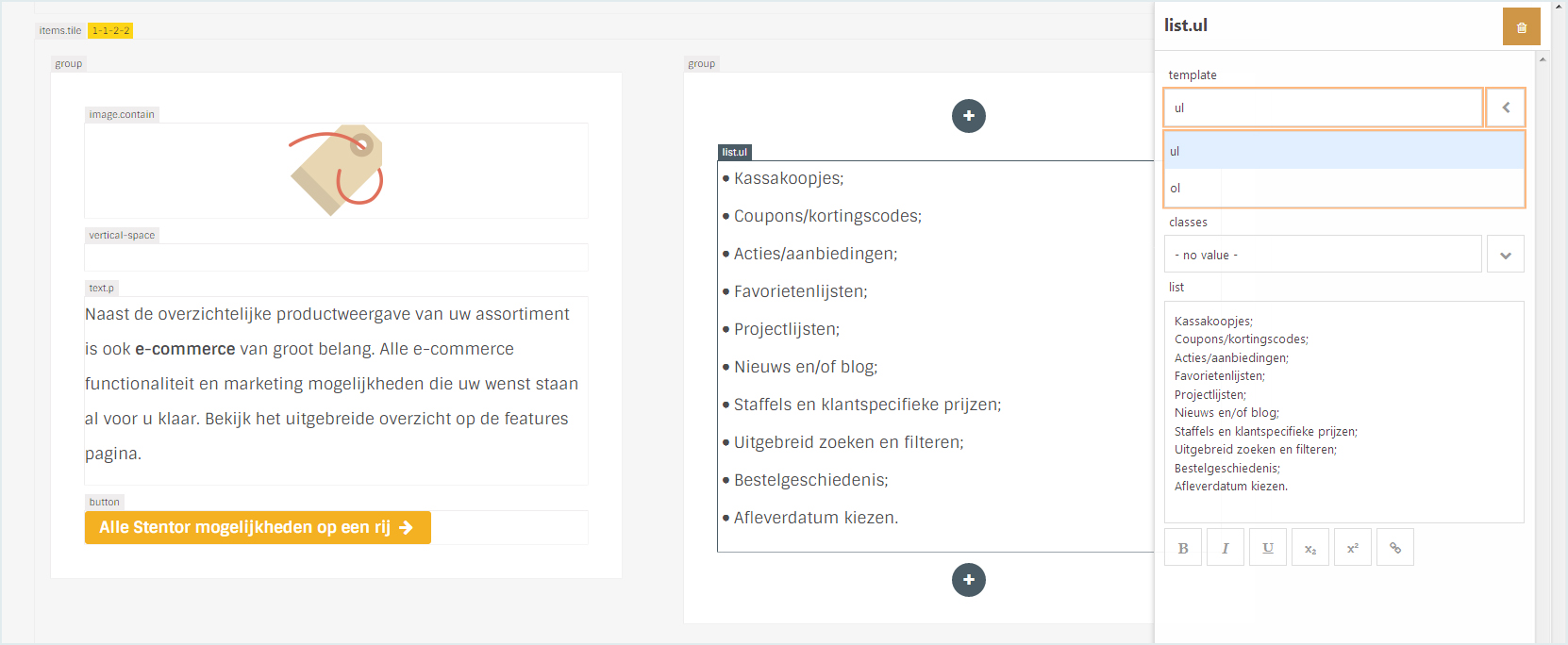Image resolution: width=1568 pixels, height=645 pixels.
Task: Add element below the list with plus button
Action: coord(969,580)
